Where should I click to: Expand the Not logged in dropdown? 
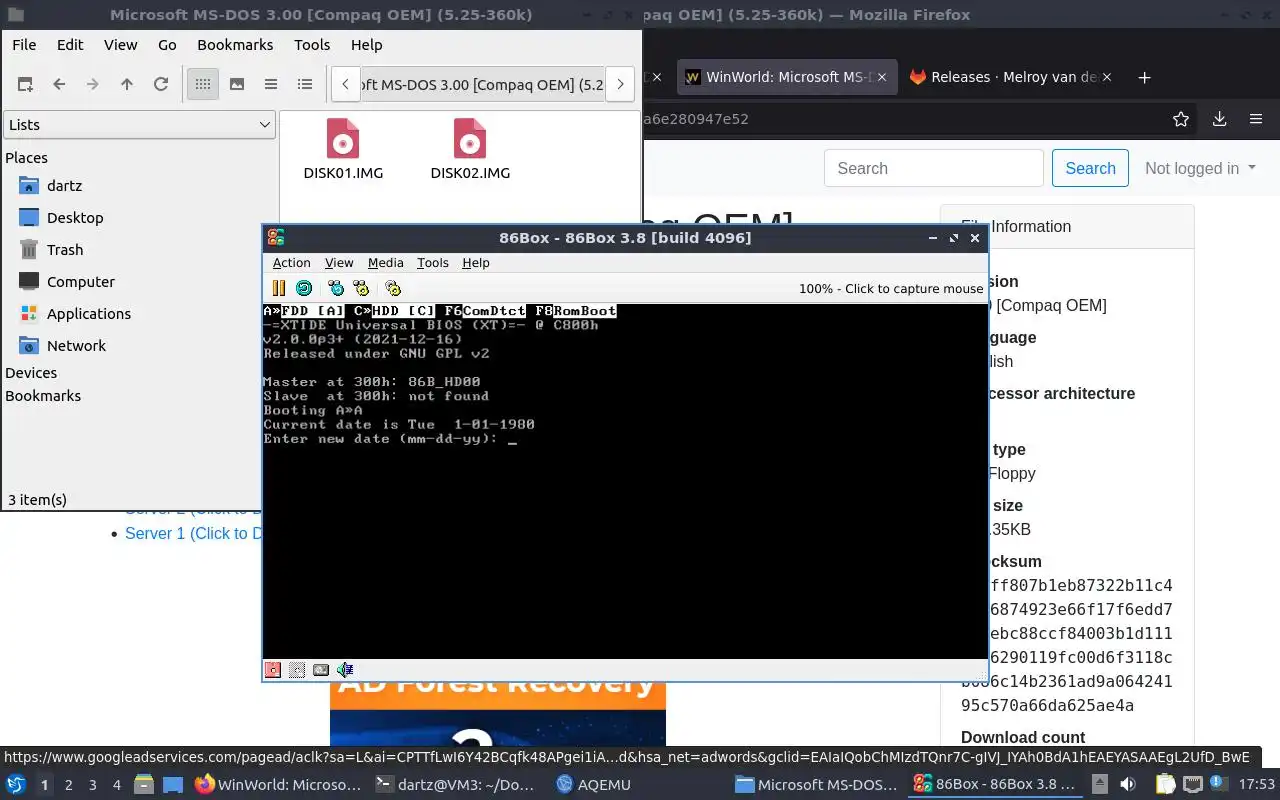coord(1200,168)
